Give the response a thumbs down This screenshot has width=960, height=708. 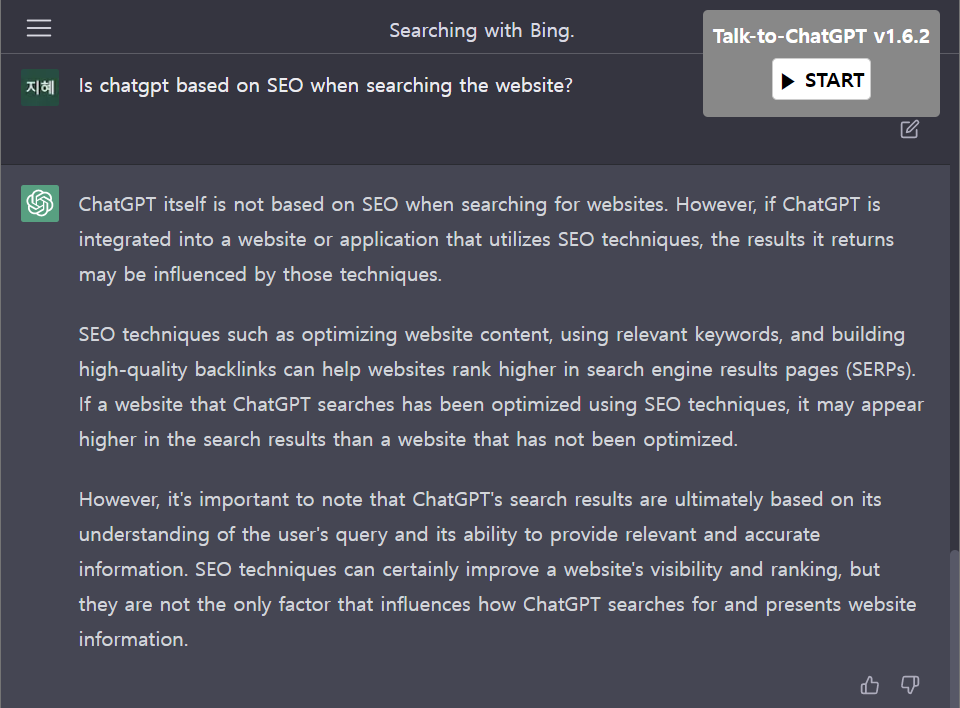click(x=910, y=685)
